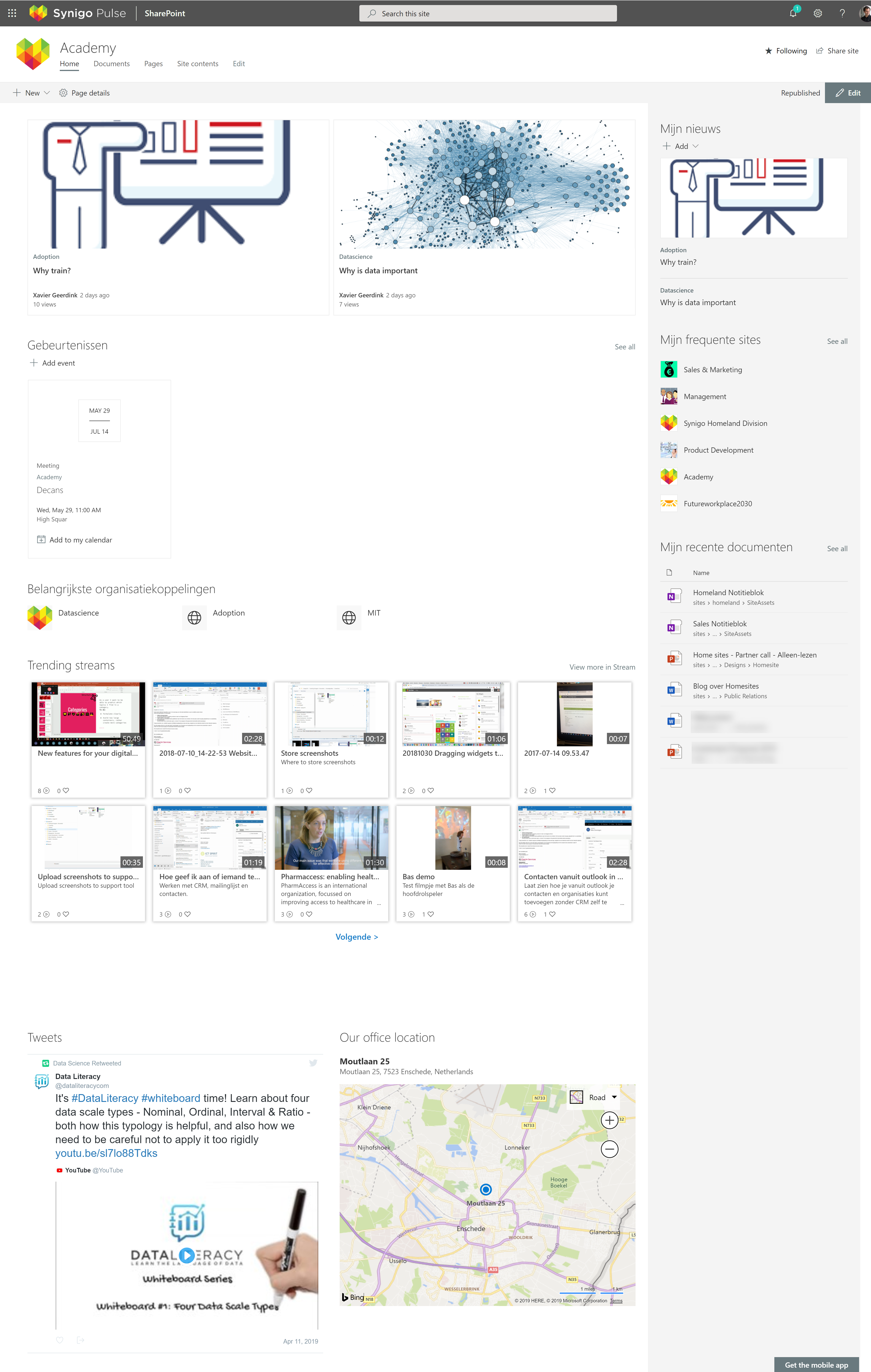Open the Site contents tab

pyautogui.click(x=198, y=64)
